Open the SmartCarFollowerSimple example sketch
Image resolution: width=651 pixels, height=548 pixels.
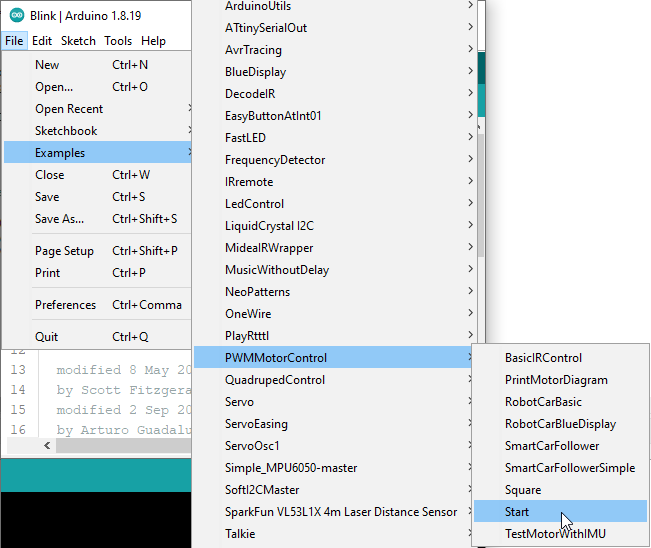560,468
